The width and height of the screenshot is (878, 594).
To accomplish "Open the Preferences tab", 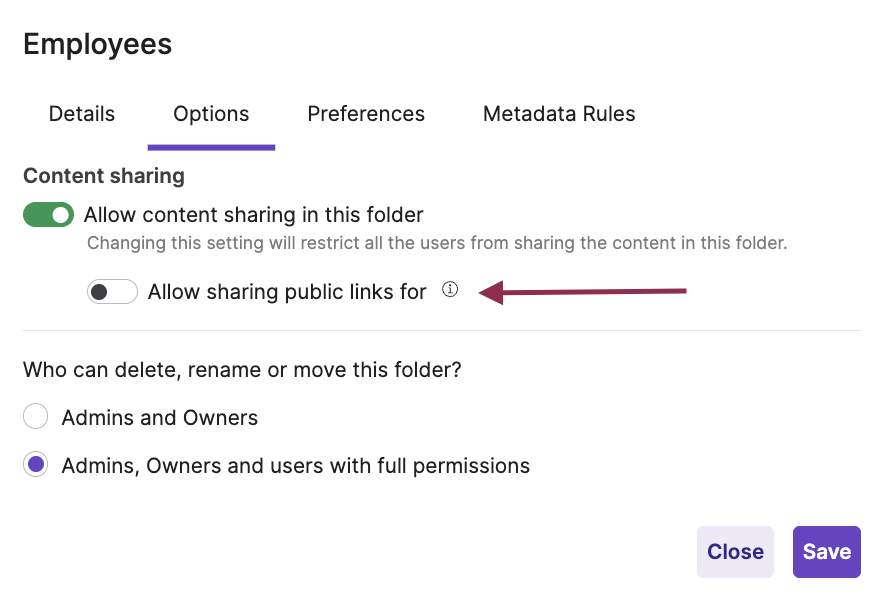I will click(366, 114).
